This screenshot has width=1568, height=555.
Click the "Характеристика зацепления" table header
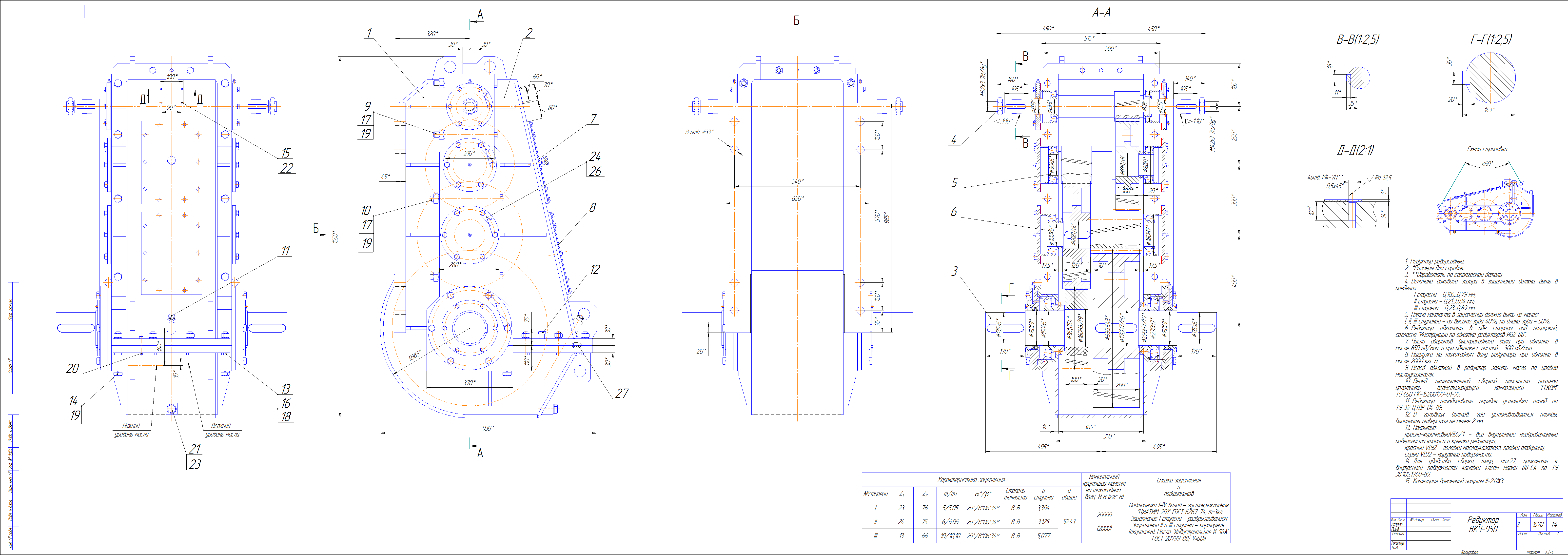971,480
